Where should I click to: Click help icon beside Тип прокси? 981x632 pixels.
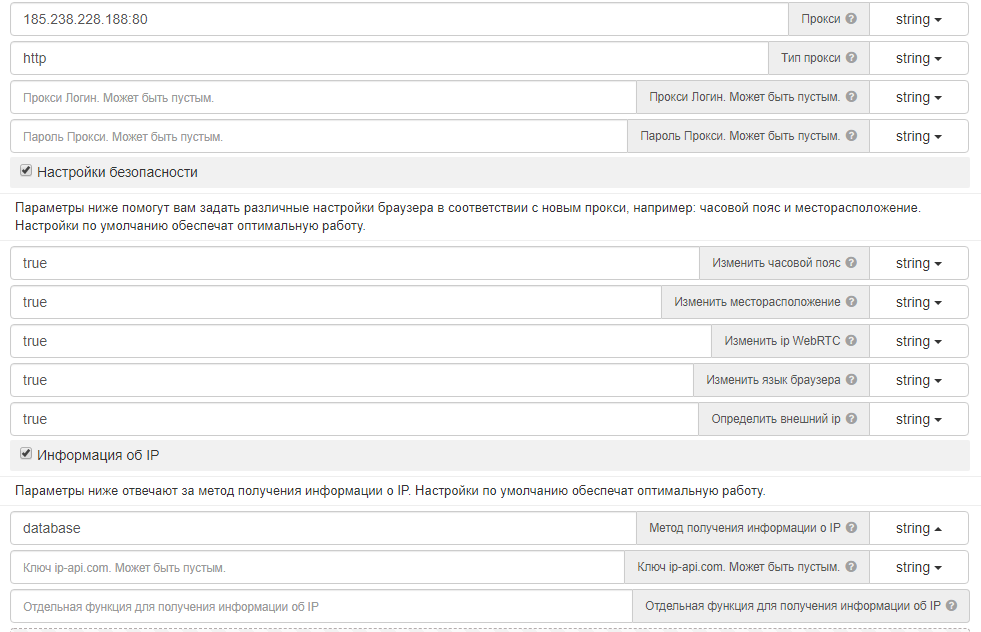(851, 58)
